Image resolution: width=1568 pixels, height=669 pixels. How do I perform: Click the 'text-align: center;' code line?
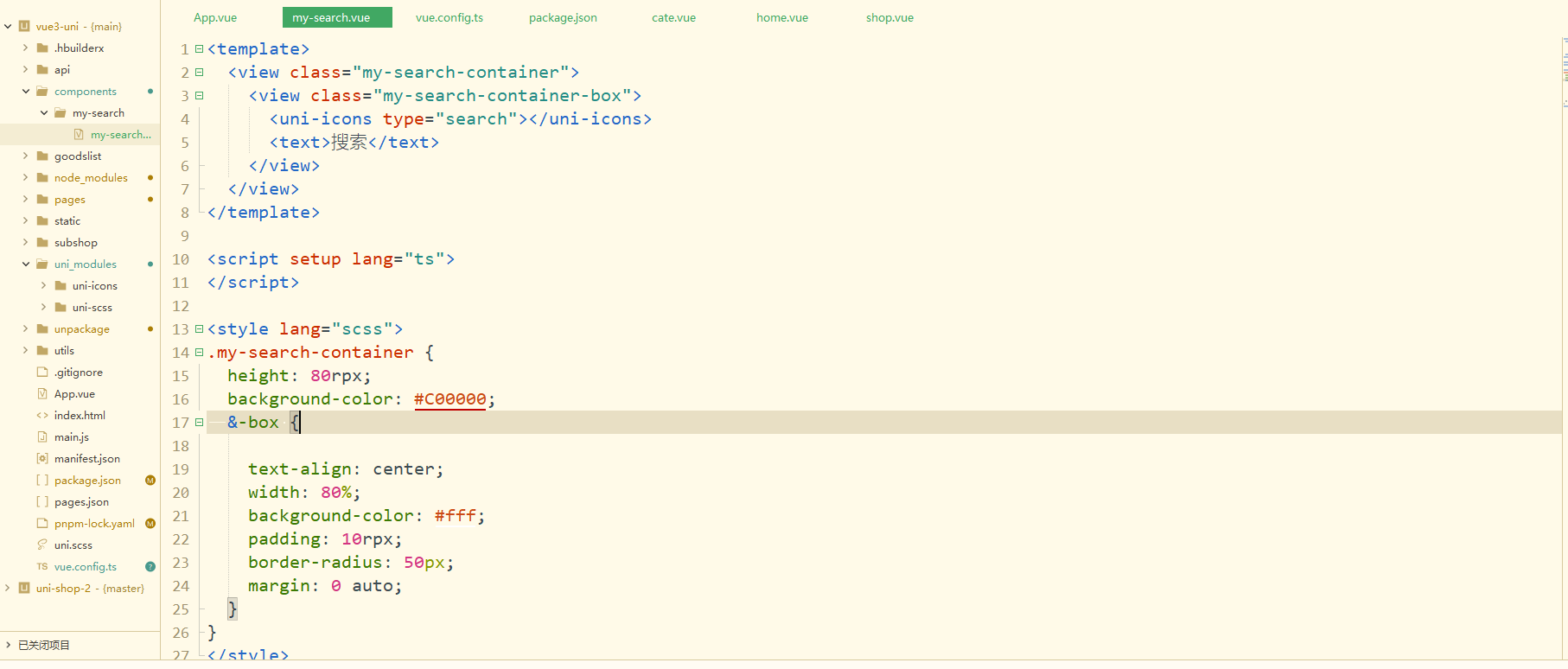346,469
